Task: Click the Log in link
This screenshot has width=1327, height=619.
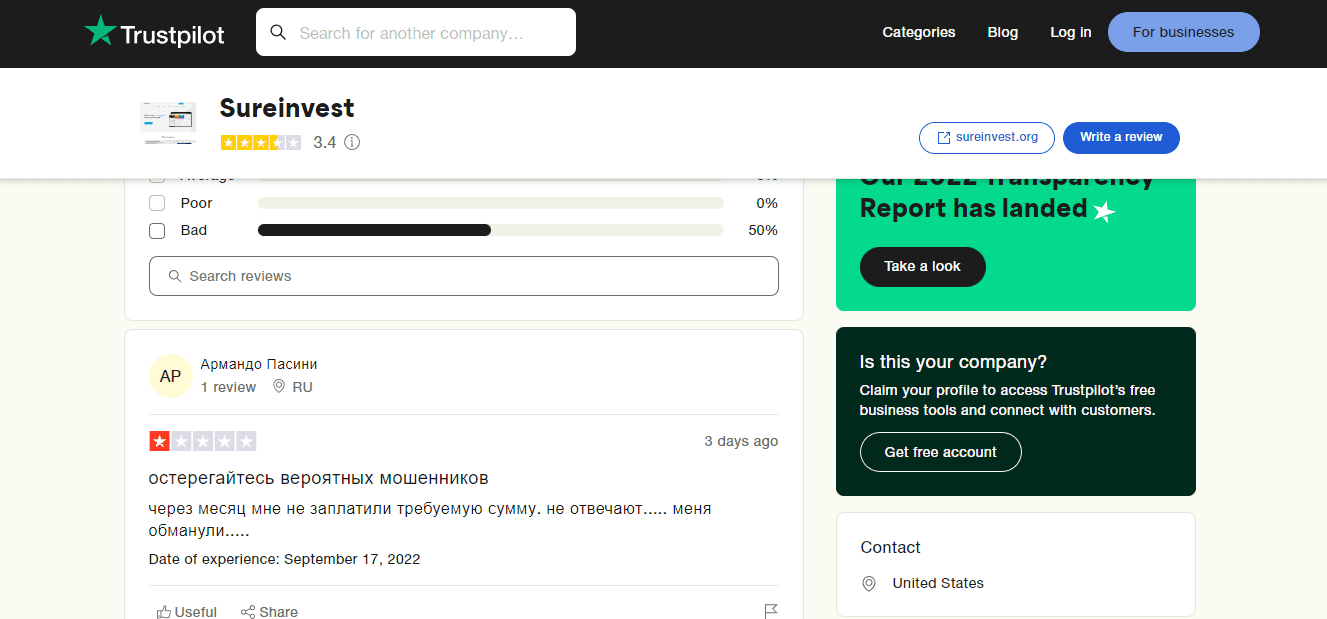Action: pos(1070,32)
